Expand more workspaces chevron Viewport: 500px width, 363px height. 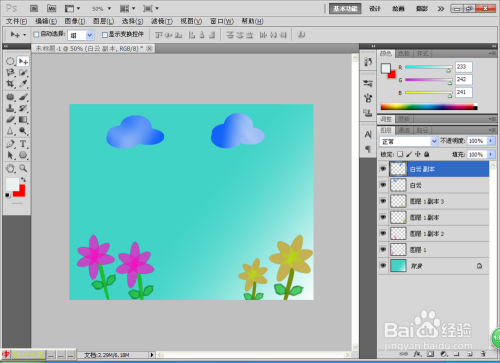[x=441, y=9]
